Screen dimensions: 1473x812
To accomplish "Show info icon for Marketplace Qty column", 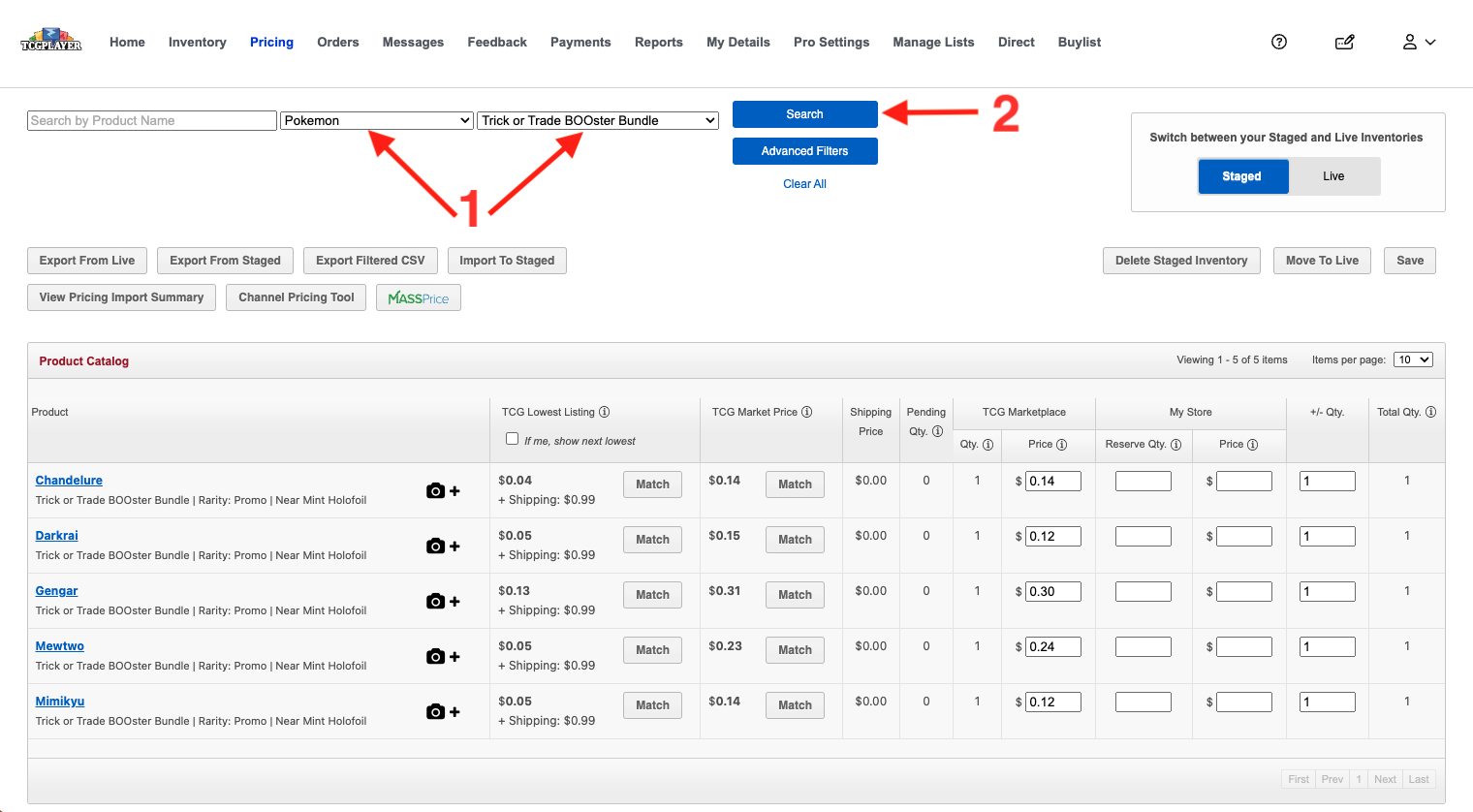I will point(987,445).
